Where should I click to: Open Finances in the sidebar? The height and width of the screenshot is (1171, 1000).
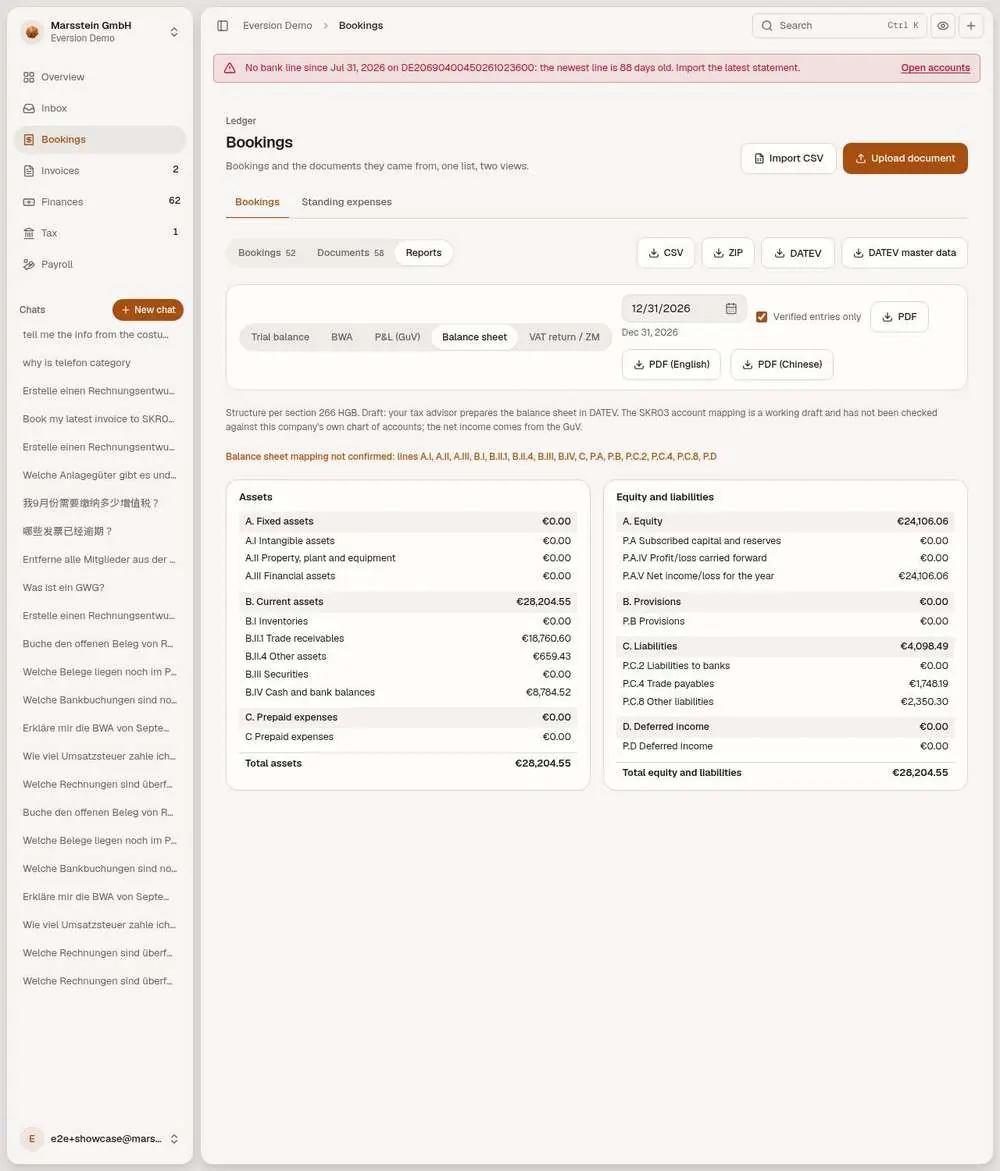(x=100, y=202)
